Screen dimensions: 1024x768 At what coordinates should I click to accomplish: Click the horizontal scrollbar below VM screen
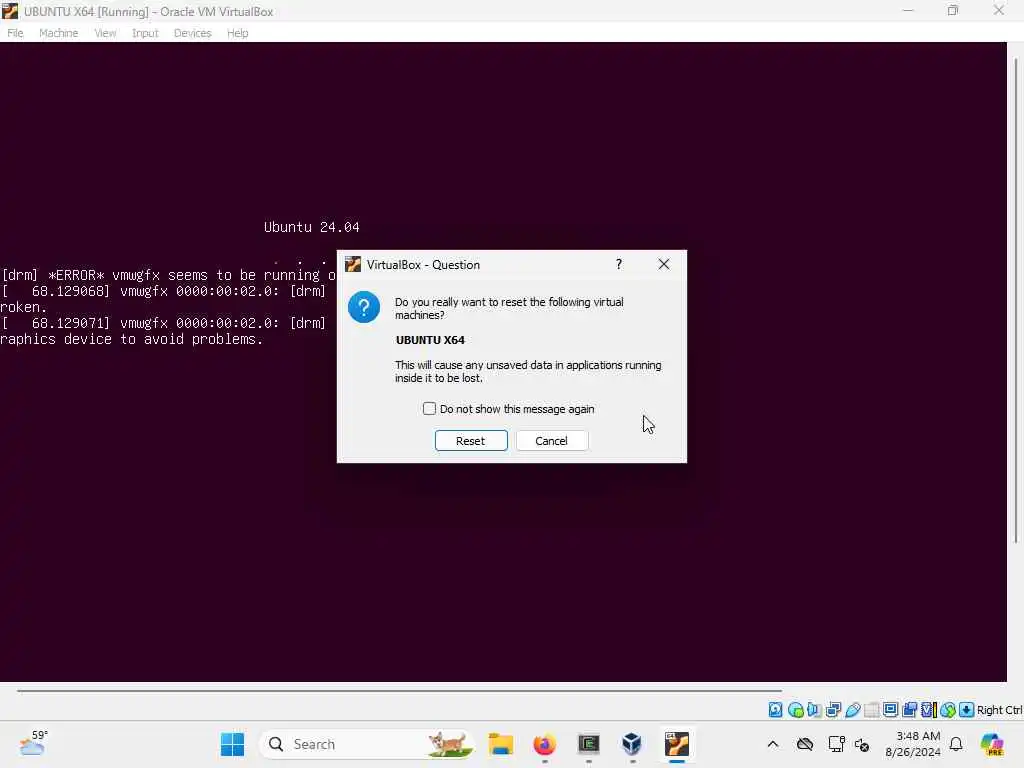(x=399, y=690)
